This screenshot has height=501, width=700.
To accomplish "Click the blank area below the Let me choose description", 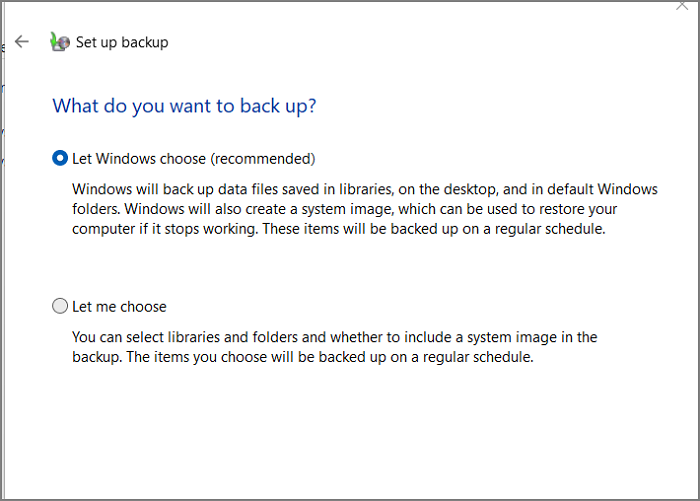I will point(350,430).
